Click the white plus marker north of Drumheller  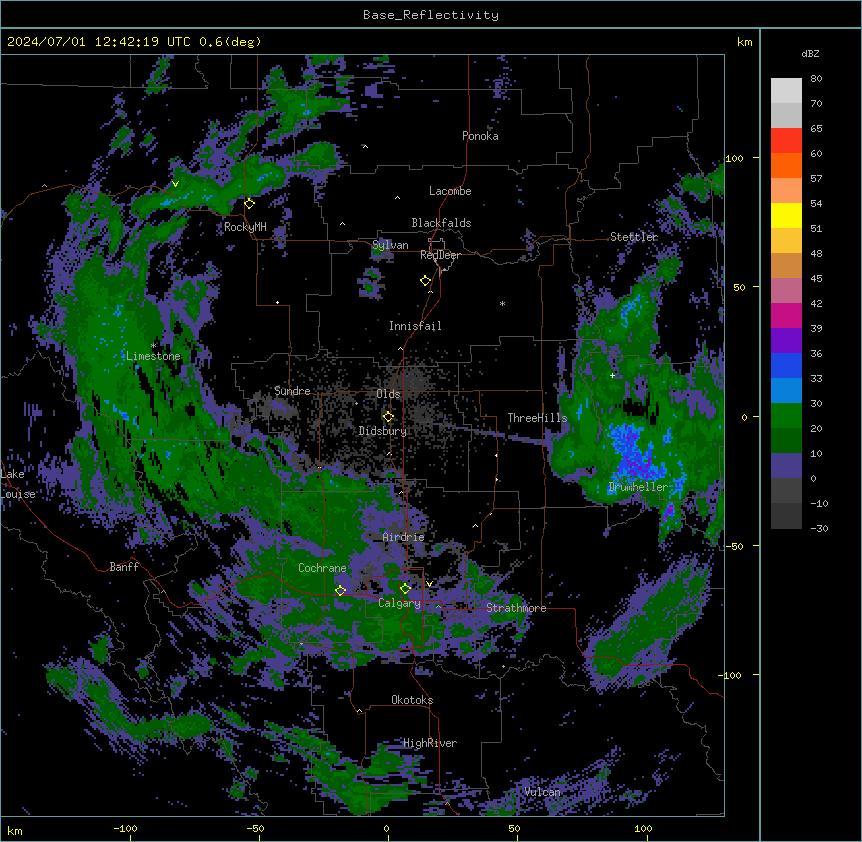tap(612, 375)
